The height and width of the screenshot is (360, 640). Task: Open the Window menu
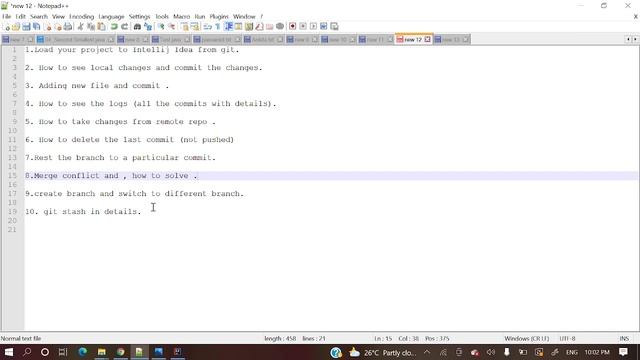(244, 17)
